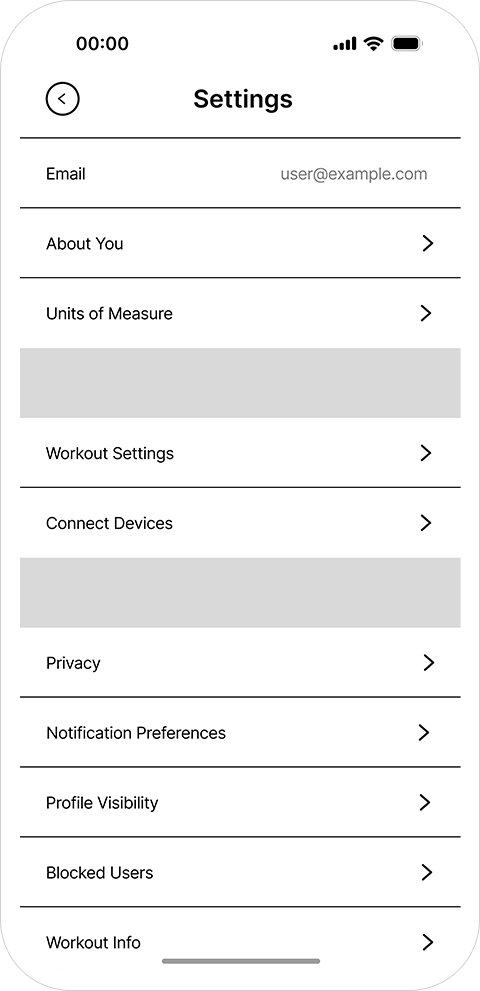The height and width of the screenshot is (991, 480).
Task: Select the About You label
Action: [x=85, y=244]
